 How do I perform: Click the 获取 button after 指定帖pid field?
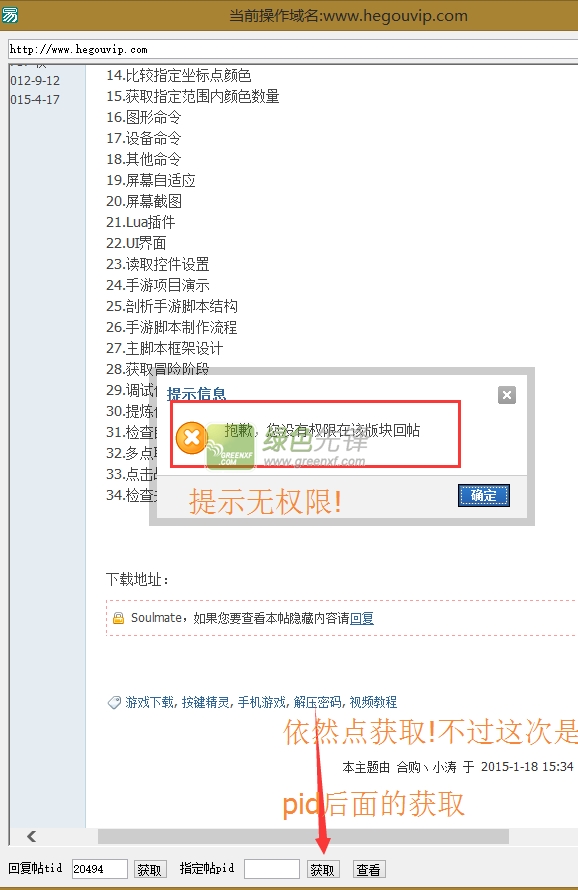pos(323,869)
